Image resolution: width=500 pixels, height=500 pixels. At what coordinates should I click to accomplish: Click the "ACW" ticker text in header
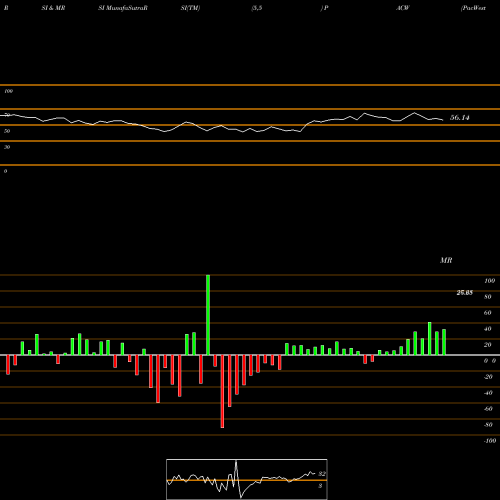click(402, 8)
